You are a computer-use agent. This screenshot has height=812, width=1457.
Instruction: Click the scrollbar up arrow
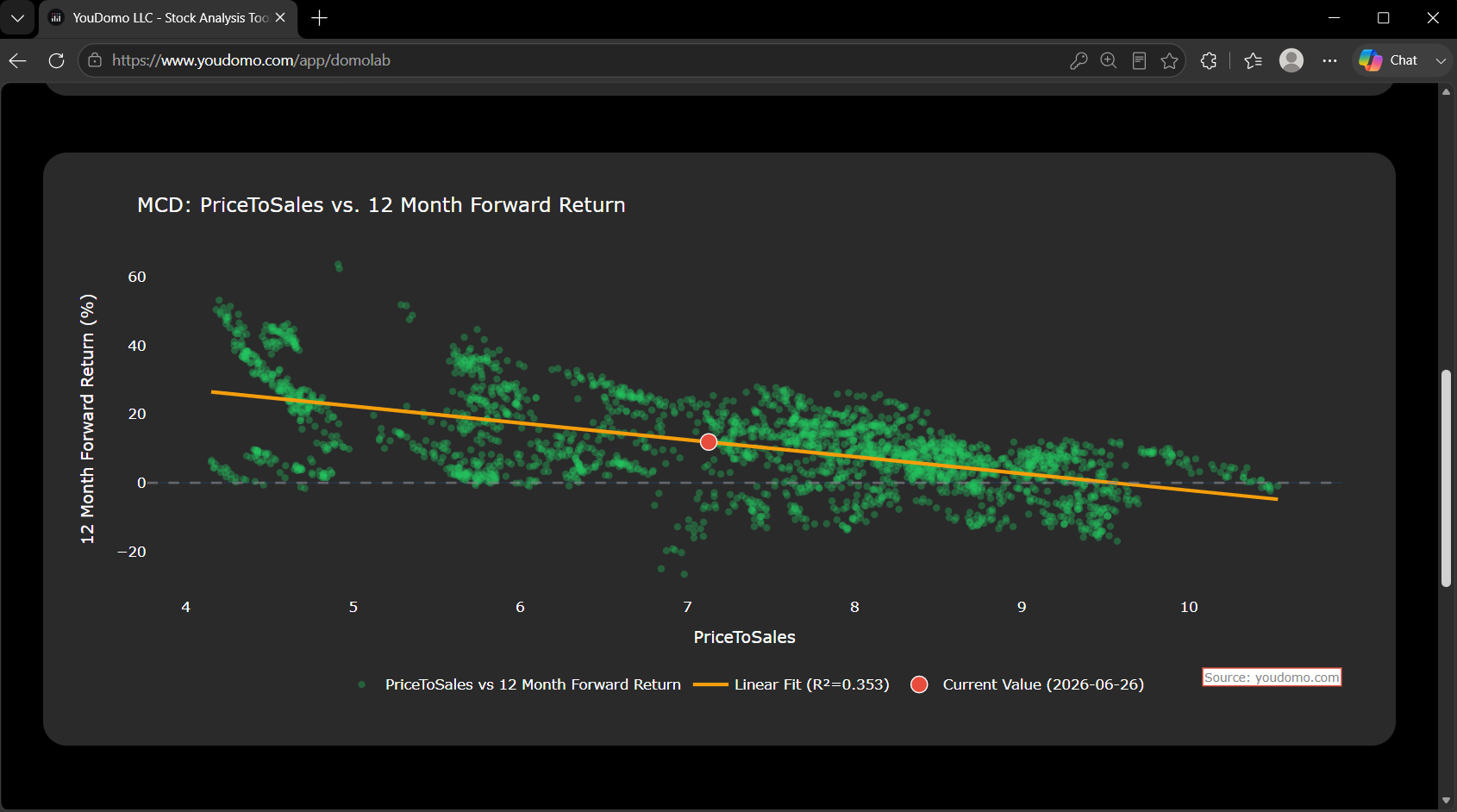[x=1446, y=91]
